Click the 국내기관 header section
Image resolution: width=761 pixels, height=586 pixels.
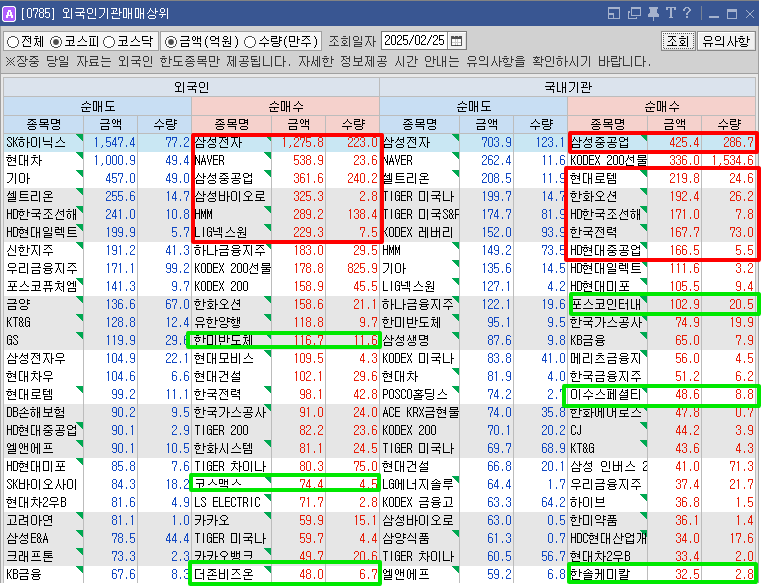(x=567, y=87)
